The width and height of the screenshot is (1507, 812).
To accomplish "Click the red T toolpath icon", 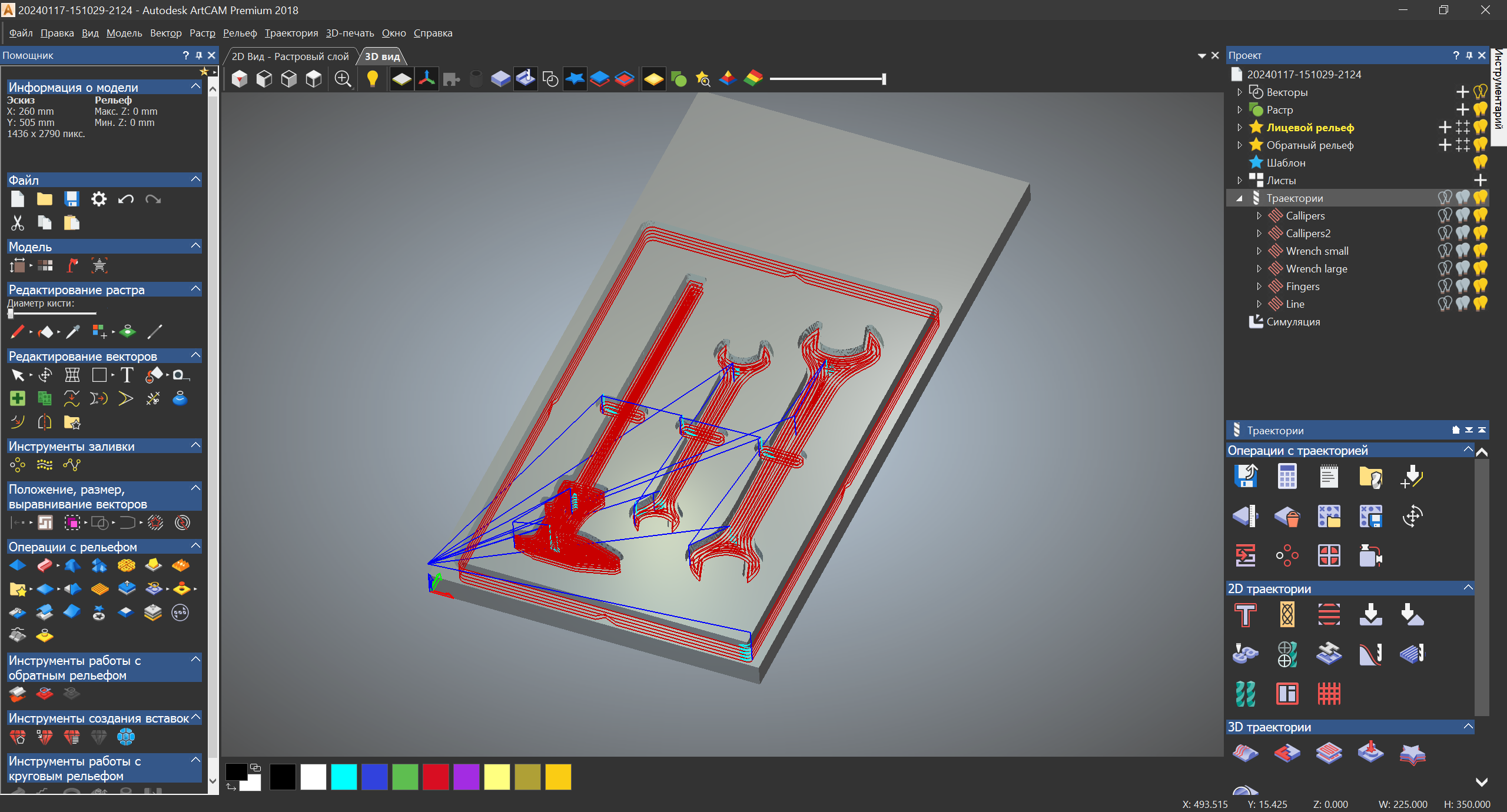I will point(1245,615).
